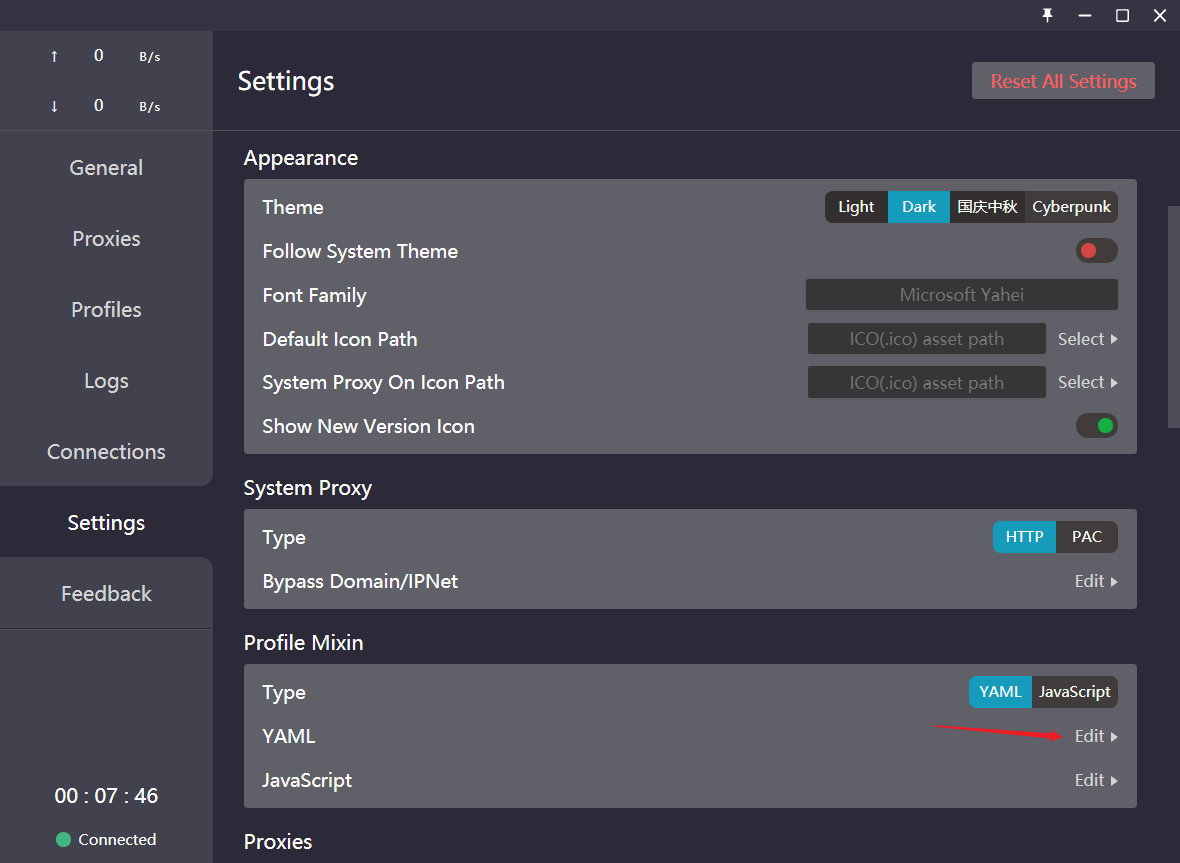Click the Appearance section heading
This screenshot has height=863, width=1180.
300,158
